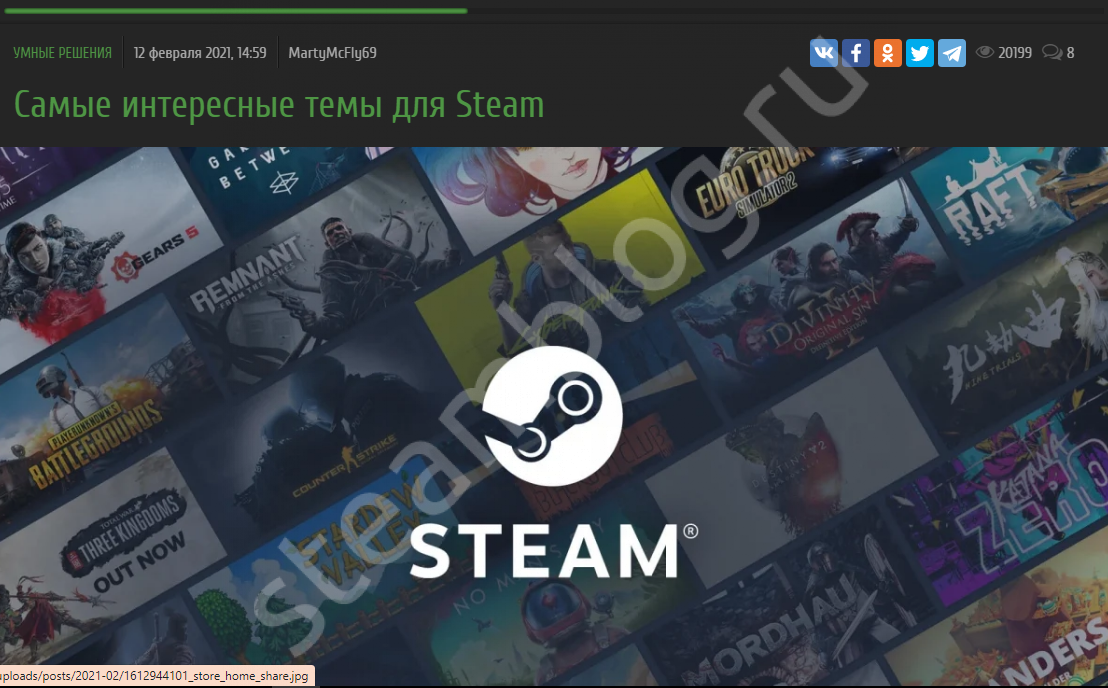Click the article title about Steam themes

click(x=279, y=104)
